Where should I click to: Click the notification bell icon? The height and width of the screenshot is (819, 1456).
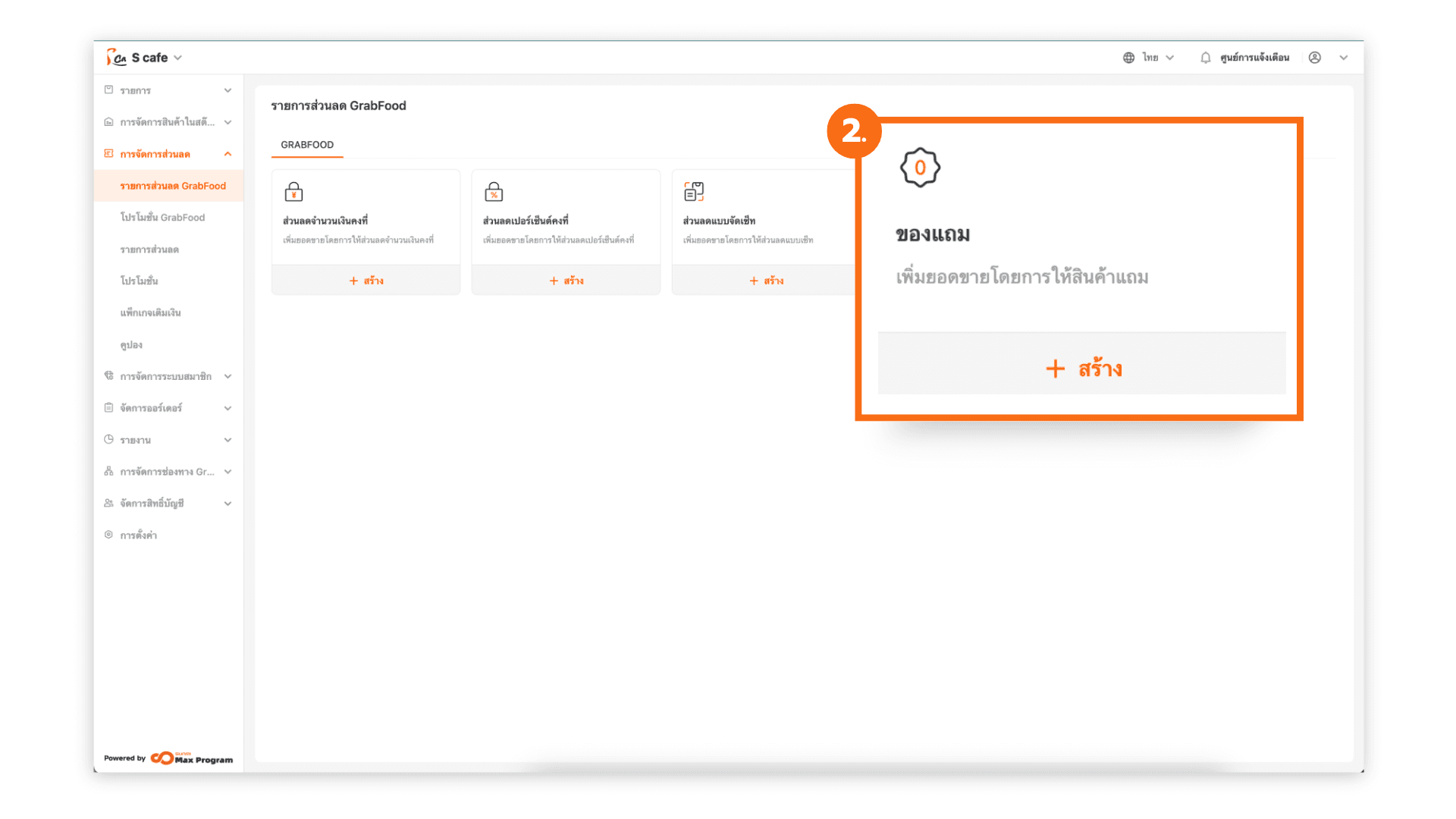coord(1205,58)
